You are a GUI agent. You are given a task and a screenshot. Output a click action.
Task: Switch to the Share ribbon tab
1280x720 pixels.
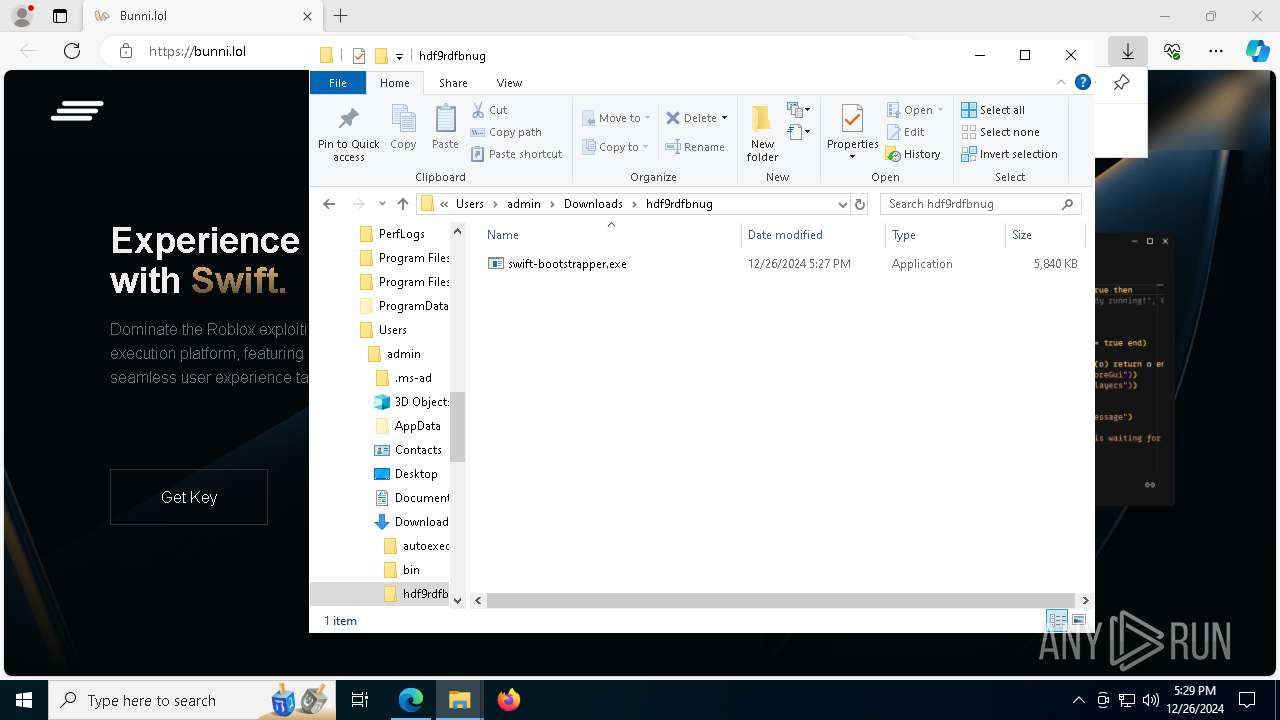coord(453,83)
